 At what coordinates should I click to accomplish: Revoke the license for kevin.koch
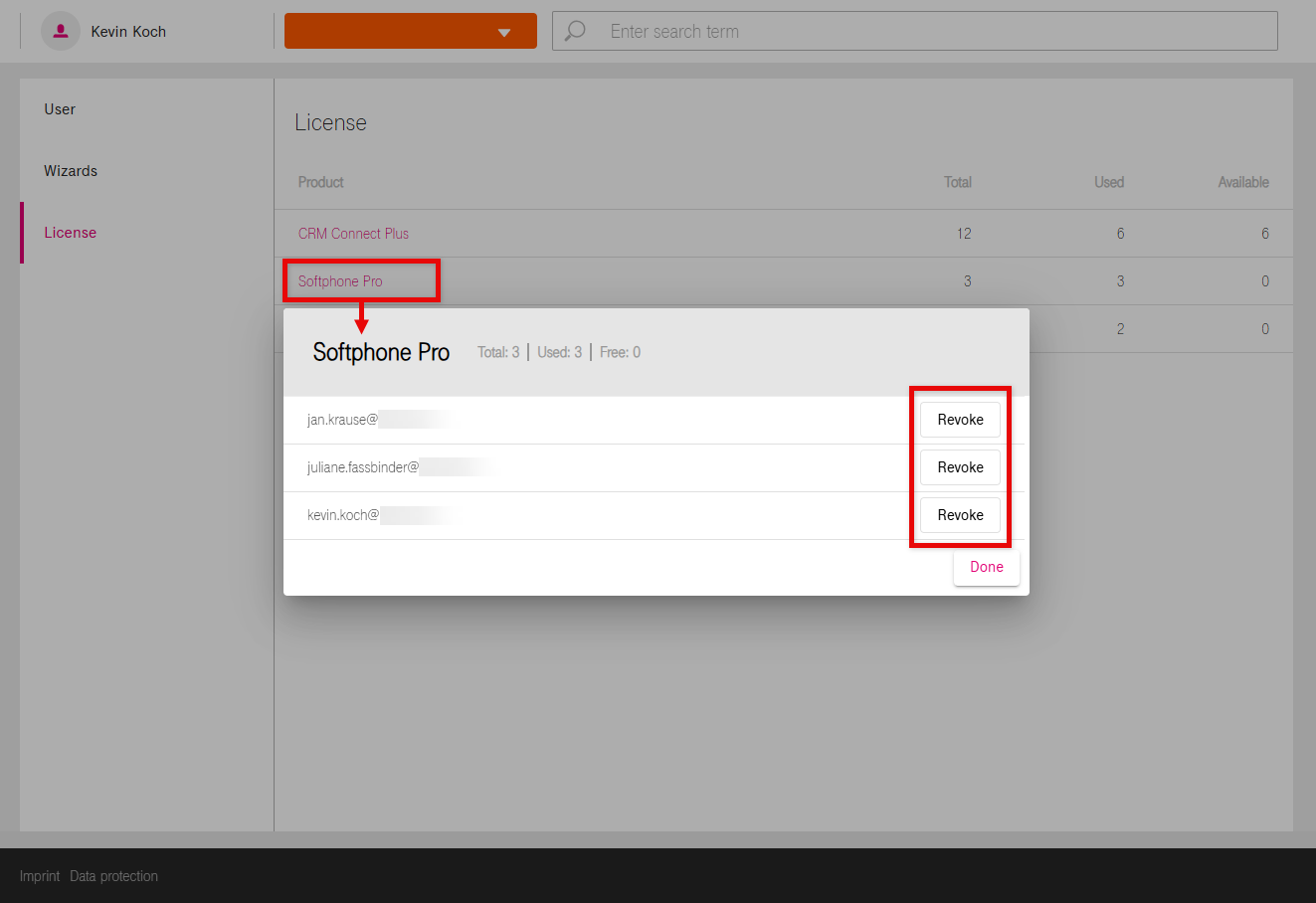click(x=960, y=515)
